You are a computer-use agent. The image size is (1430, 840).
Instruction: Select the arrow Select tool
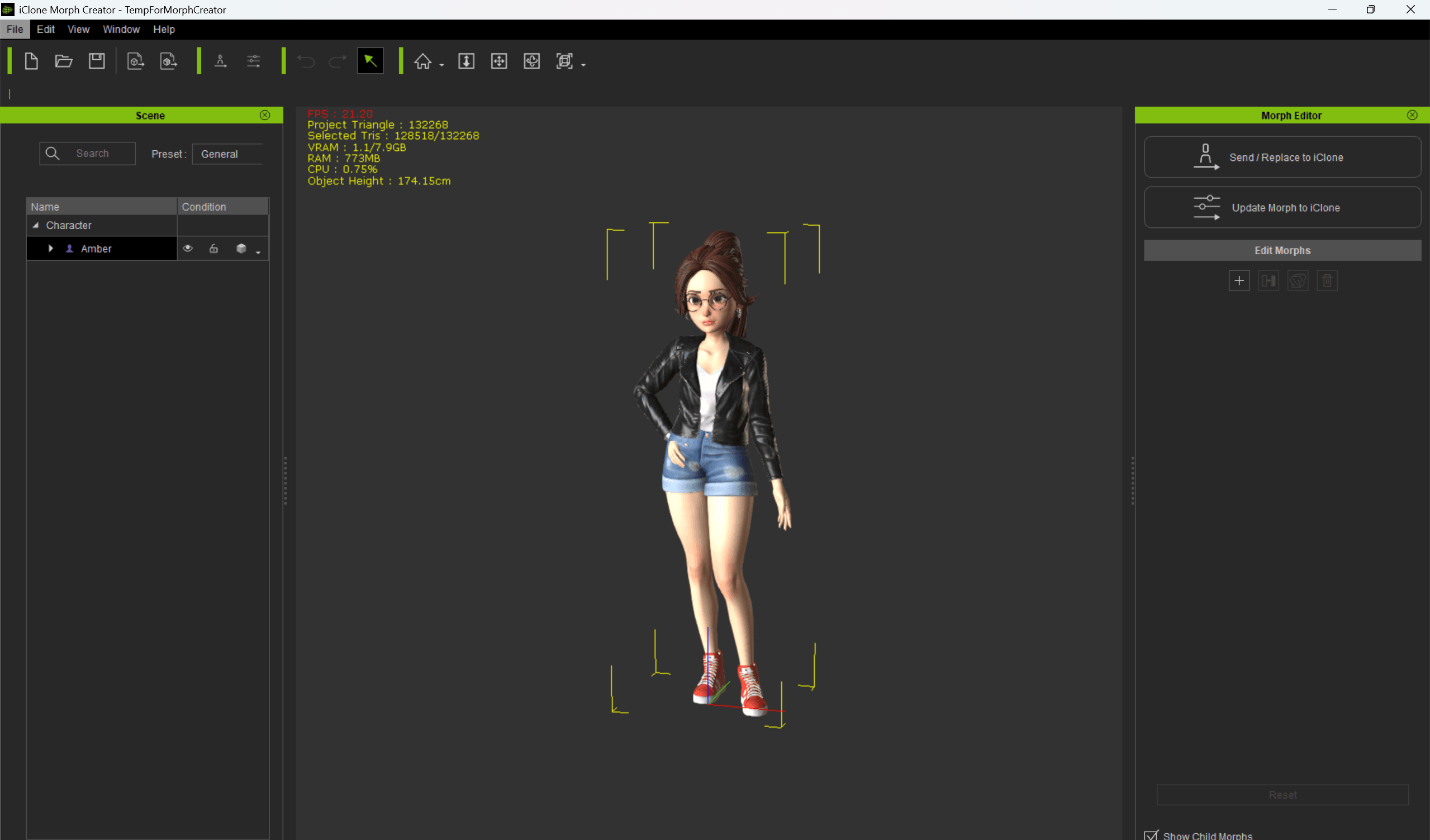click(x=370, y=61)
